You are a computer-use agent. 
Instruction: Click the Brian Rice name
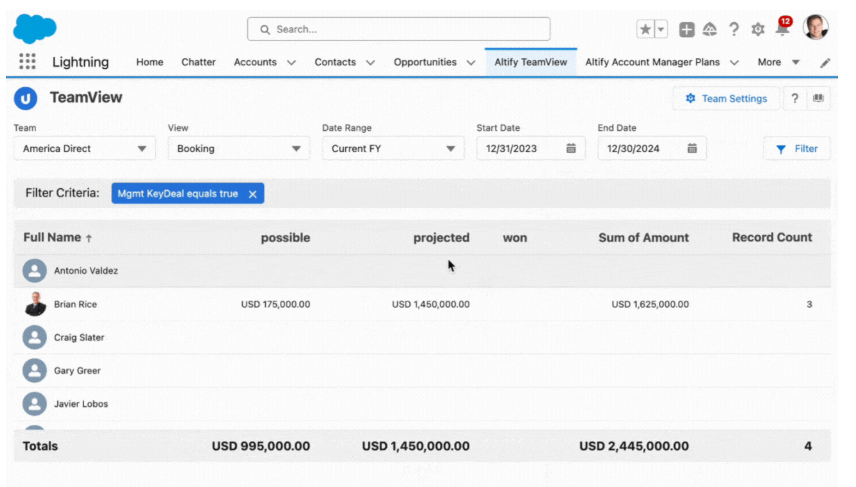(75, 304)
